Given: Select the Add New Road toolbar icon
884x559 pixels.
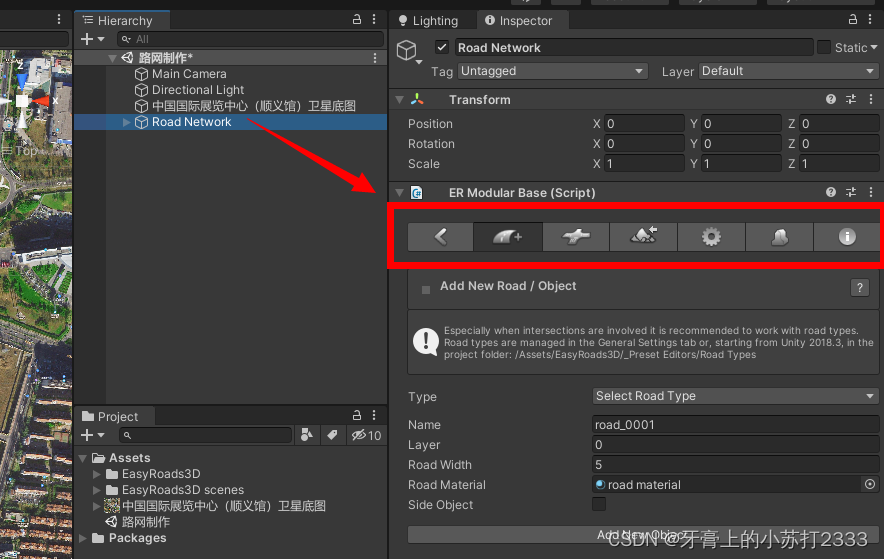Looking at the screenshot, I should (507, 237).
